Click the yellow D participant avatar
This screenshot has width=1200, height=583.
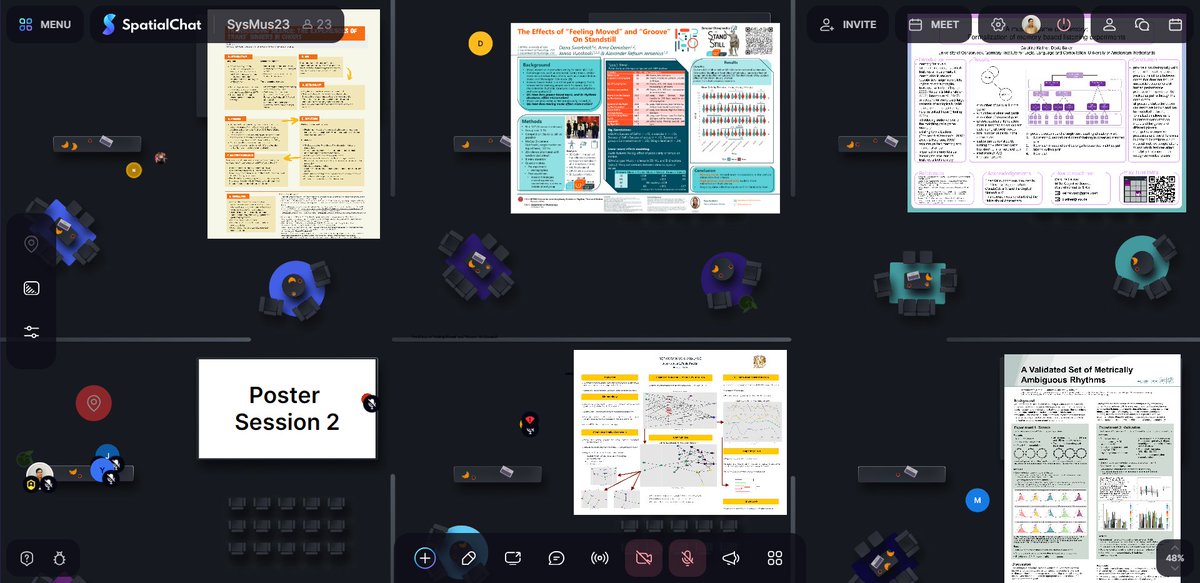click(x=481, y=43)
